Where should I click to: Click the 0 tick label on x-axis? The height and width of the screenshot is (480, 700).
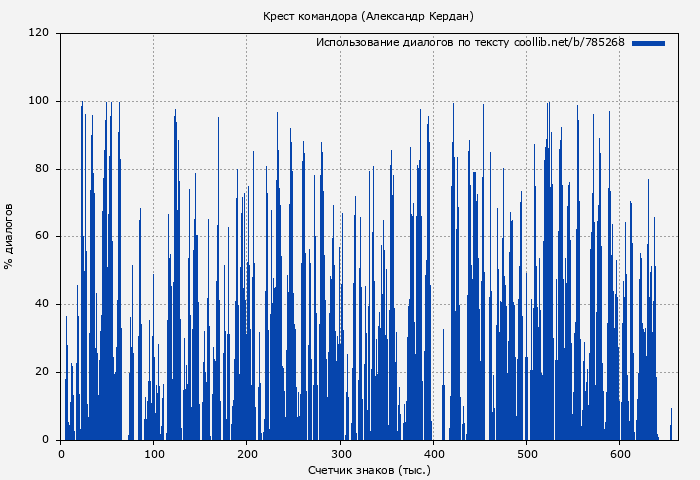click(x=61, y=453)
